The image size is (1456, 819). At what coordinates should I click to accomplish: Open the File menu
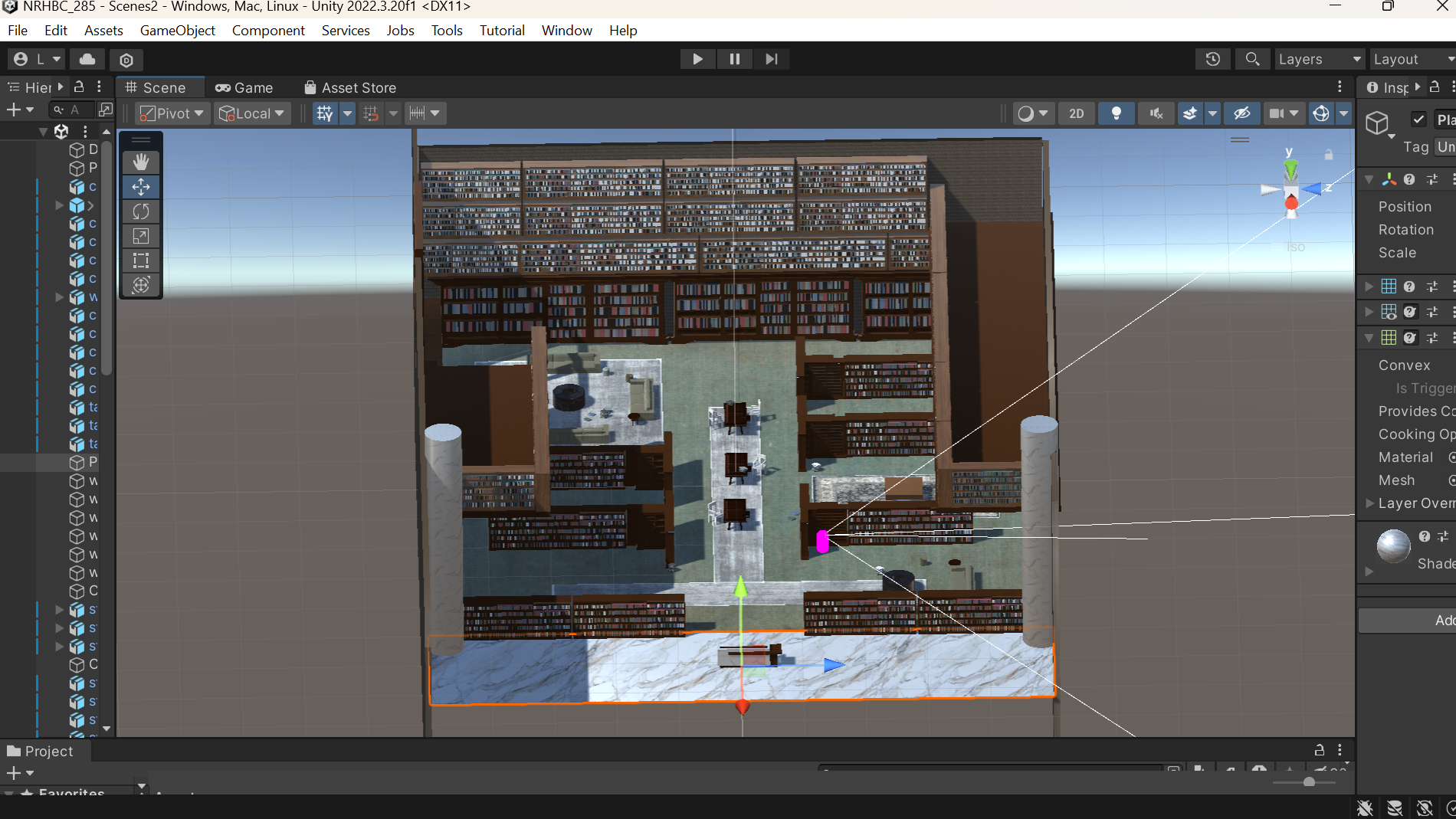click(18, 30)
